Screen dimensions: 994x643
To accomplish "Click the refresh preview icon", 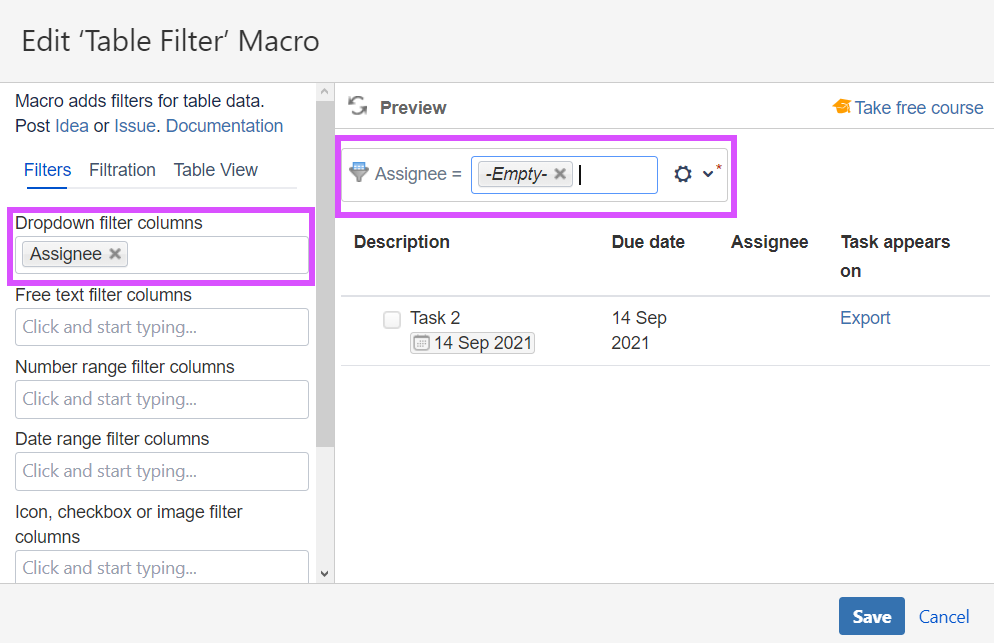I will pos(358,107).
